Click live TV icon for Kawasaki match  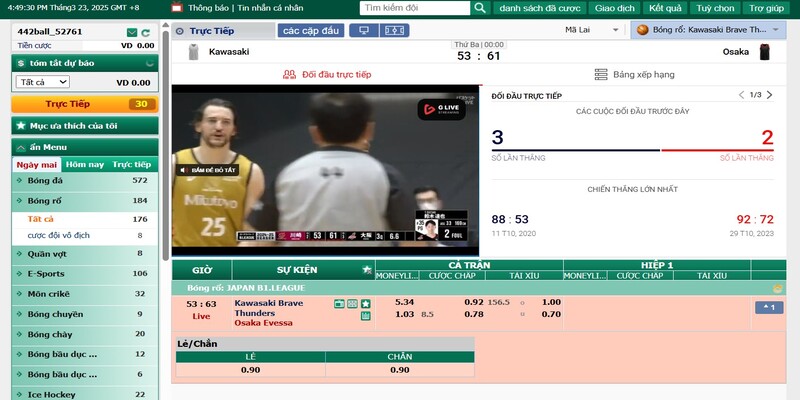click(339, 304)
